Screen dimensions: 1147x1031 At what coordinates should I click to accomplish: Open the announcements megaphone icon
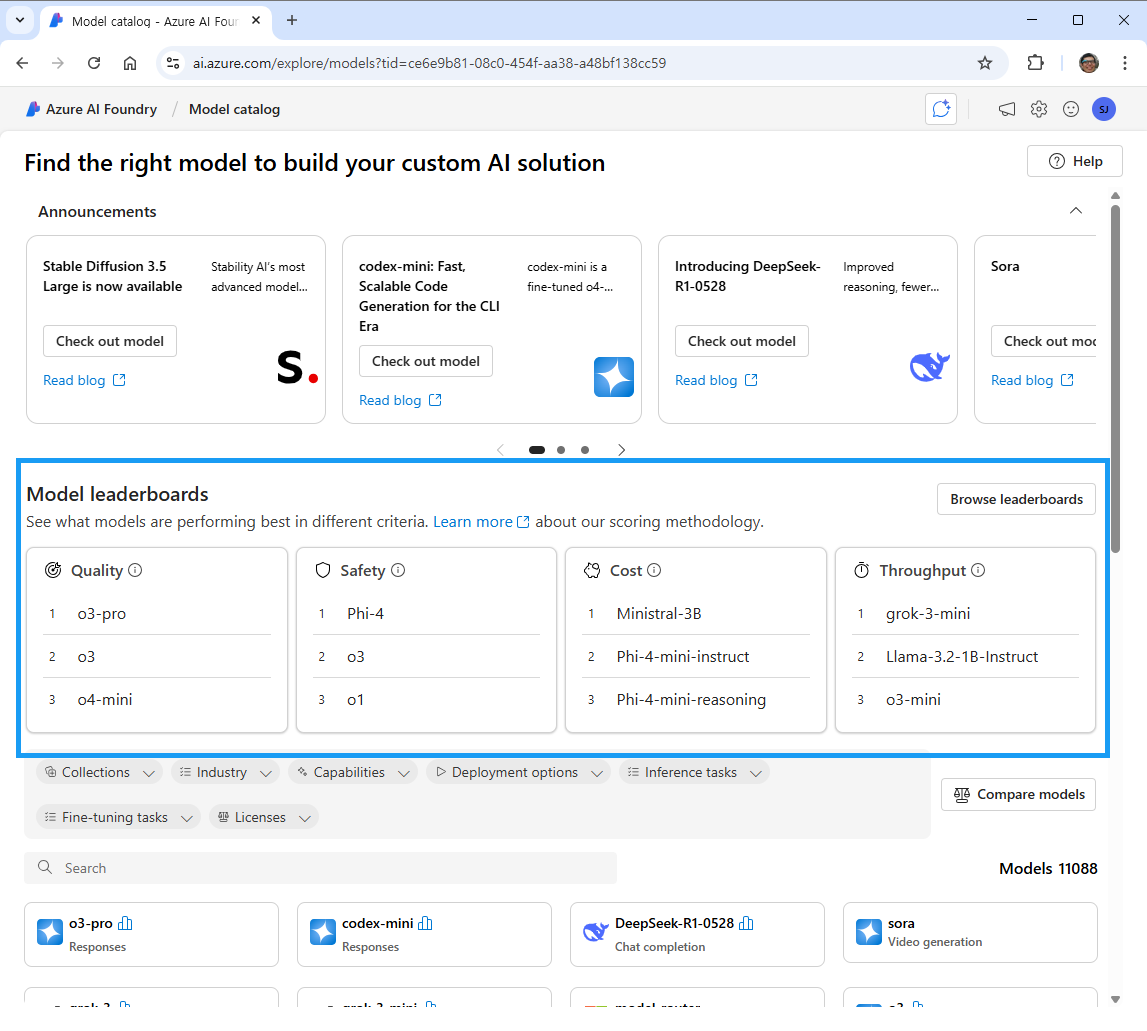pos(1007,109)
